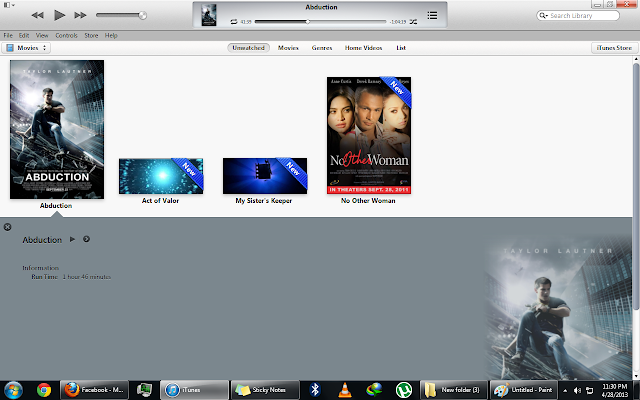This screenshot has width=640, height=400.
Task: Open the Edit menu
Action: point(24,36)
